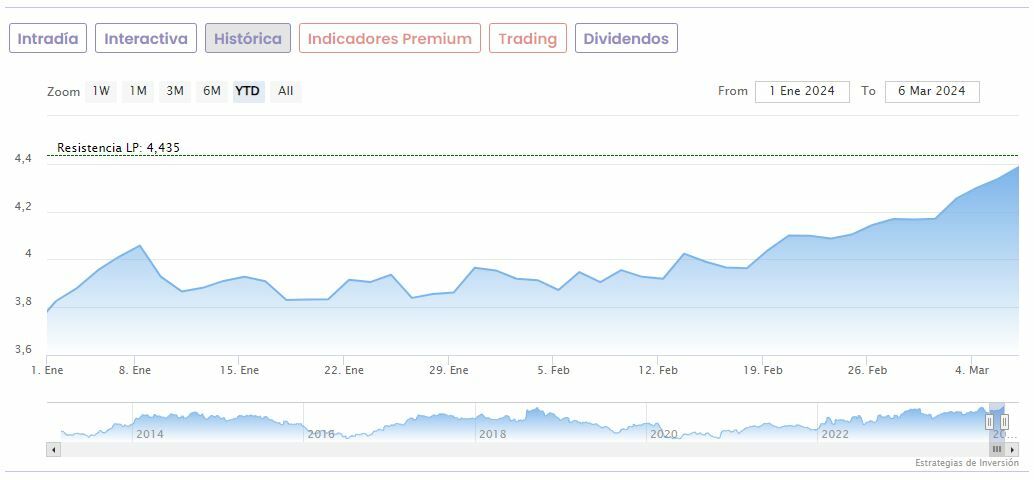Set zoom range to 6M
This screenshot has height=480, width=1034.
point(212,91)
